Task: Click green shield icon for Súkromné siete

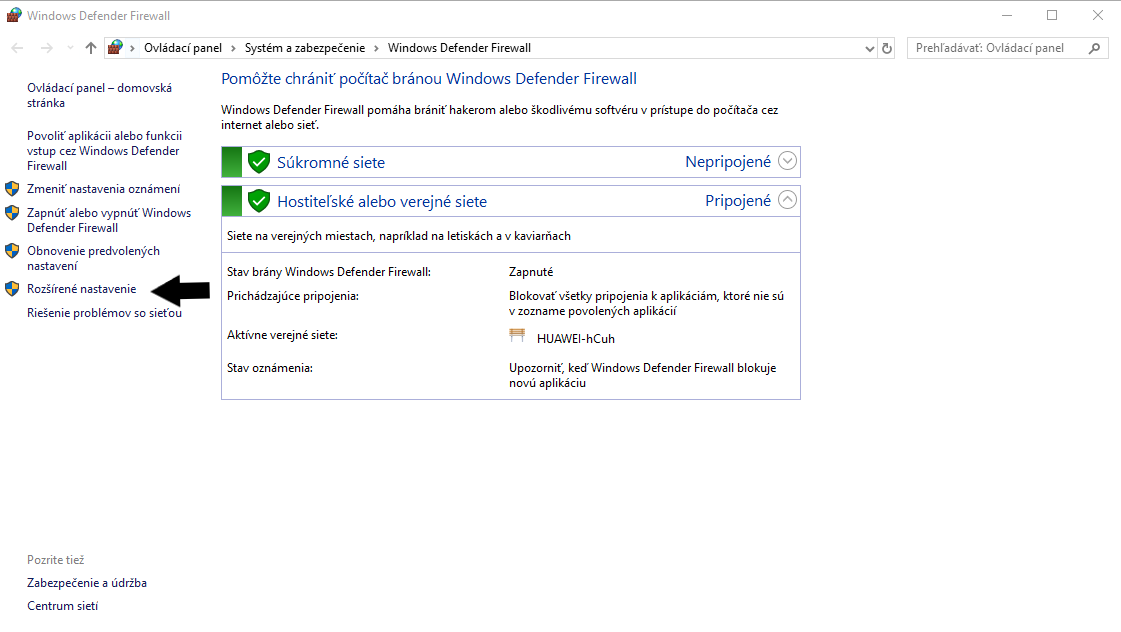Action: [259, 162]
